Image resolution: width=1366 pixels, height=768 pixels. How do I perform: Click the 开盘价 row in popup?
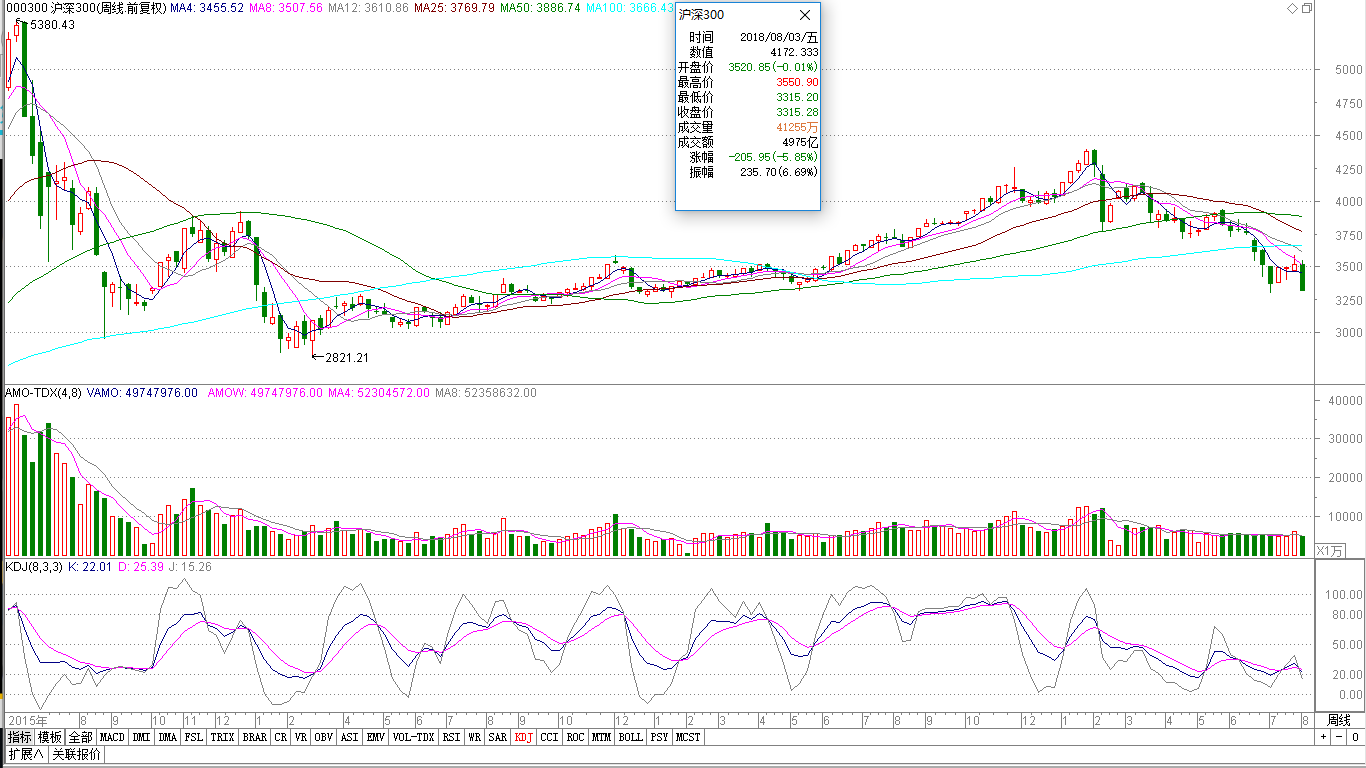tap(748, 67)
